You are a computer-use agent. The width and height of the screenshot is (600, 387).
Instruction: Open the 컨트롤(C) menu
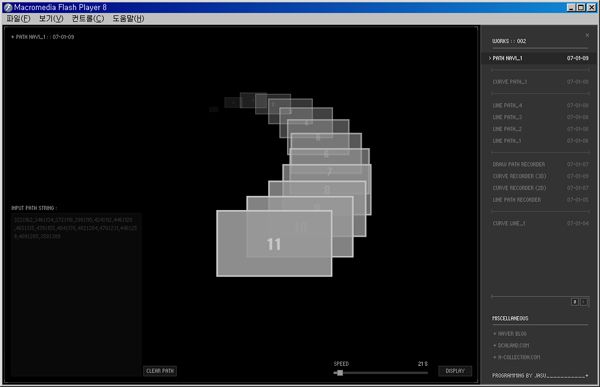pyautogui.click(x=88, y=18)
